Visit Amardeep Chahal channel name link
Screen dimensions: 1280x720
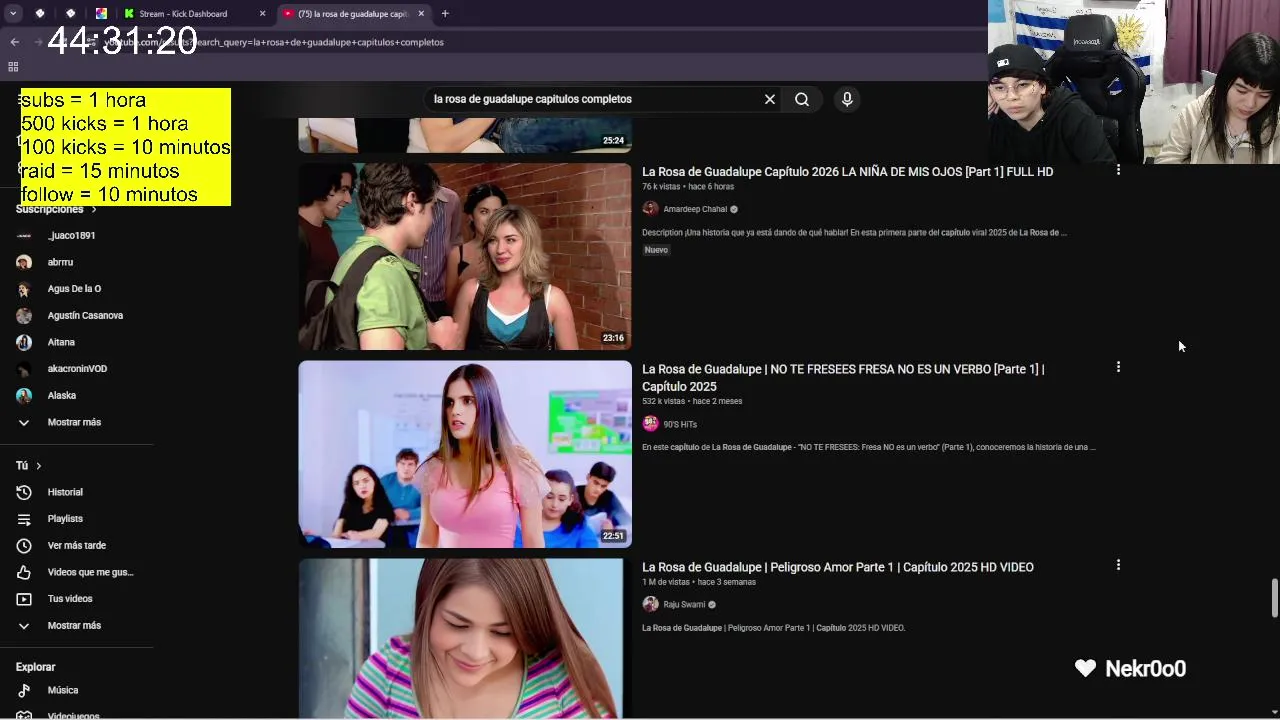(x=695, y=209)
